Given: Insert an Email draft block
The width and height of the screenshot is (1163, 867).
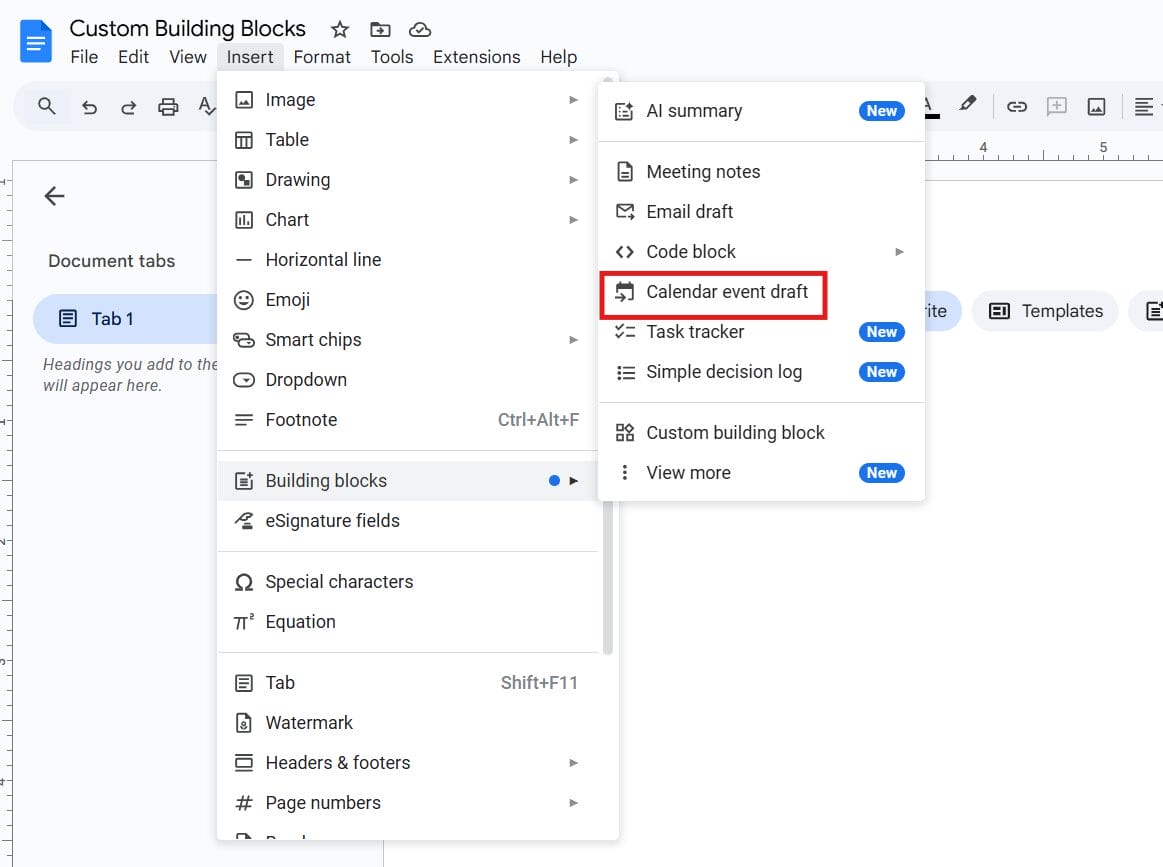Looking at the screenshot, I should (761, 211).
